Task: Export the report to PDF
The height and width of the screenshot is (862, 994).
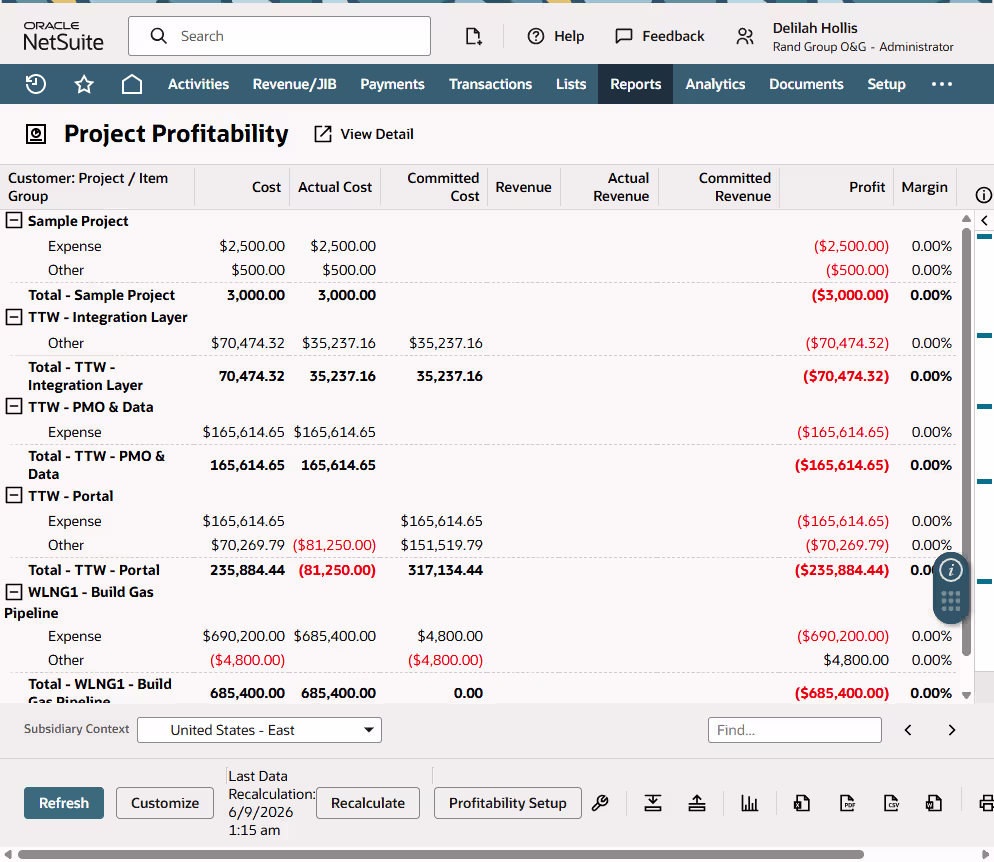Action: point(847,803)
